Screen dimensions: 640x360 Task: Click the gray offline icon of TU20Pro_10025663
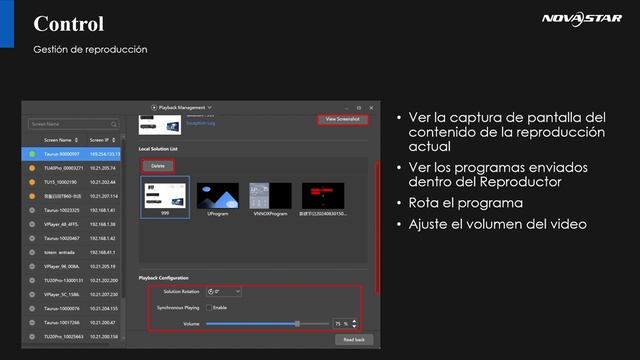[32, 337]
